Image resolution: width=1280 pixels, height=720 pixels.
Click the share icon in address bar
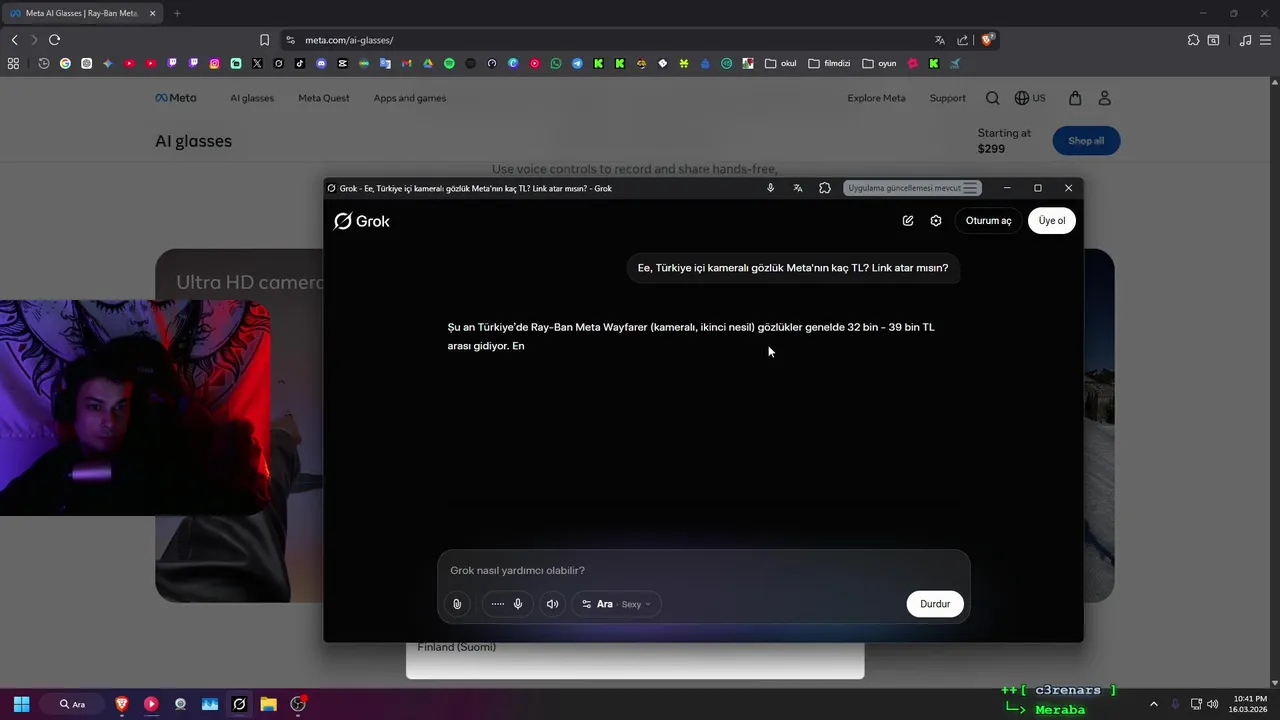point(963,40)
